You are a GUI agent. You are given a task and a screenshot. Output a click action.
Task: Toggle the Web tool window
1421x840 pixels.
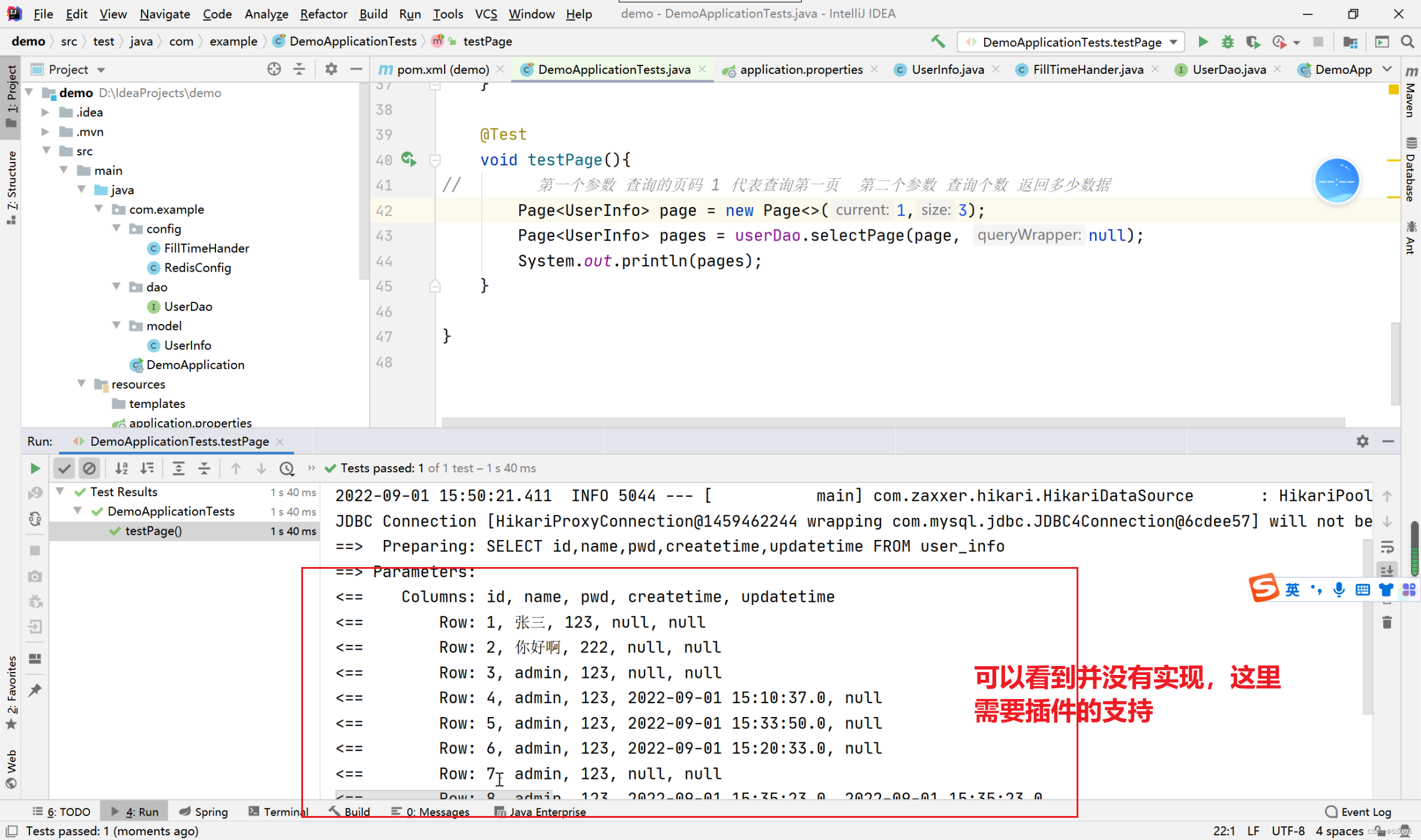click(x=11, y=769)
